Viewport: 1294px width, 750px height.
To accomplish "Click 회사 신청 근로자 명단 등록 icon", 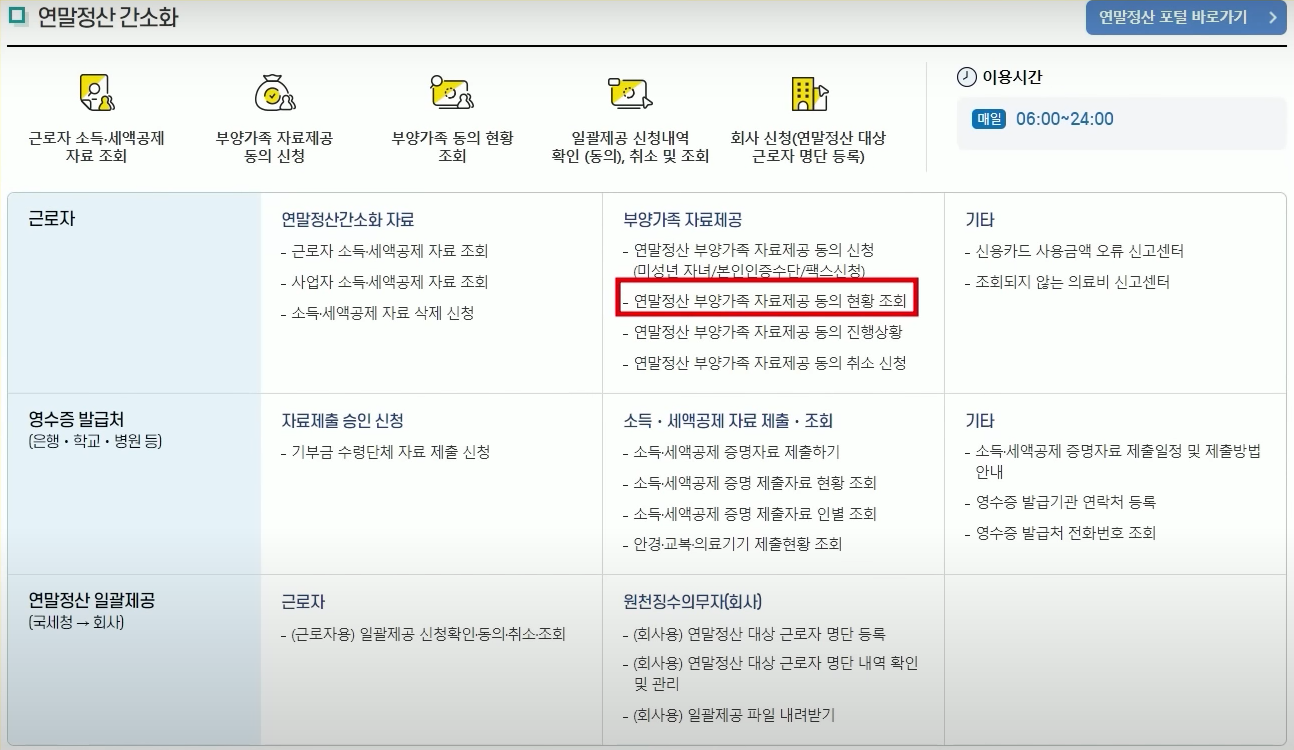I will pos(808,93).
